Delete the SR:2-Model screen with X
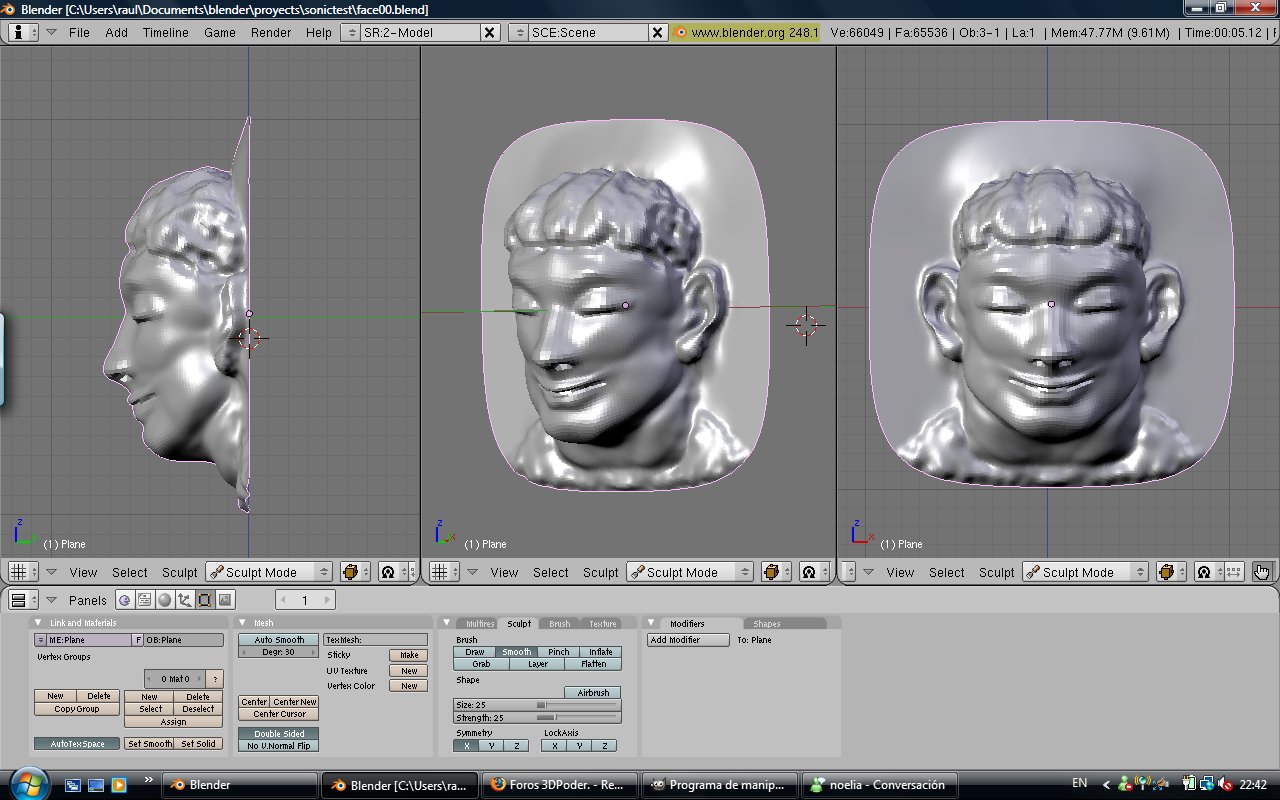Image resolution: width=1280 pixels, height=800 pixels. pos(489,32)
